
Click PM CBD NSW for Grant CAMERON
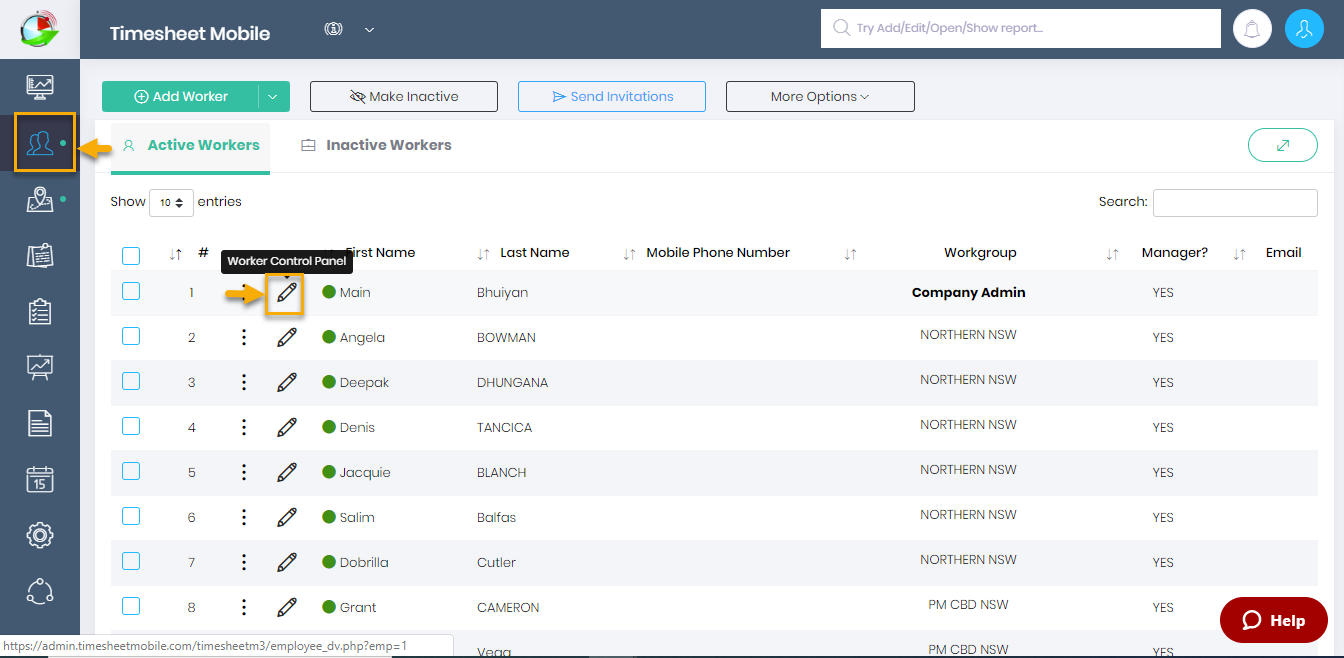pyautogui.click(x=968, y=605)
